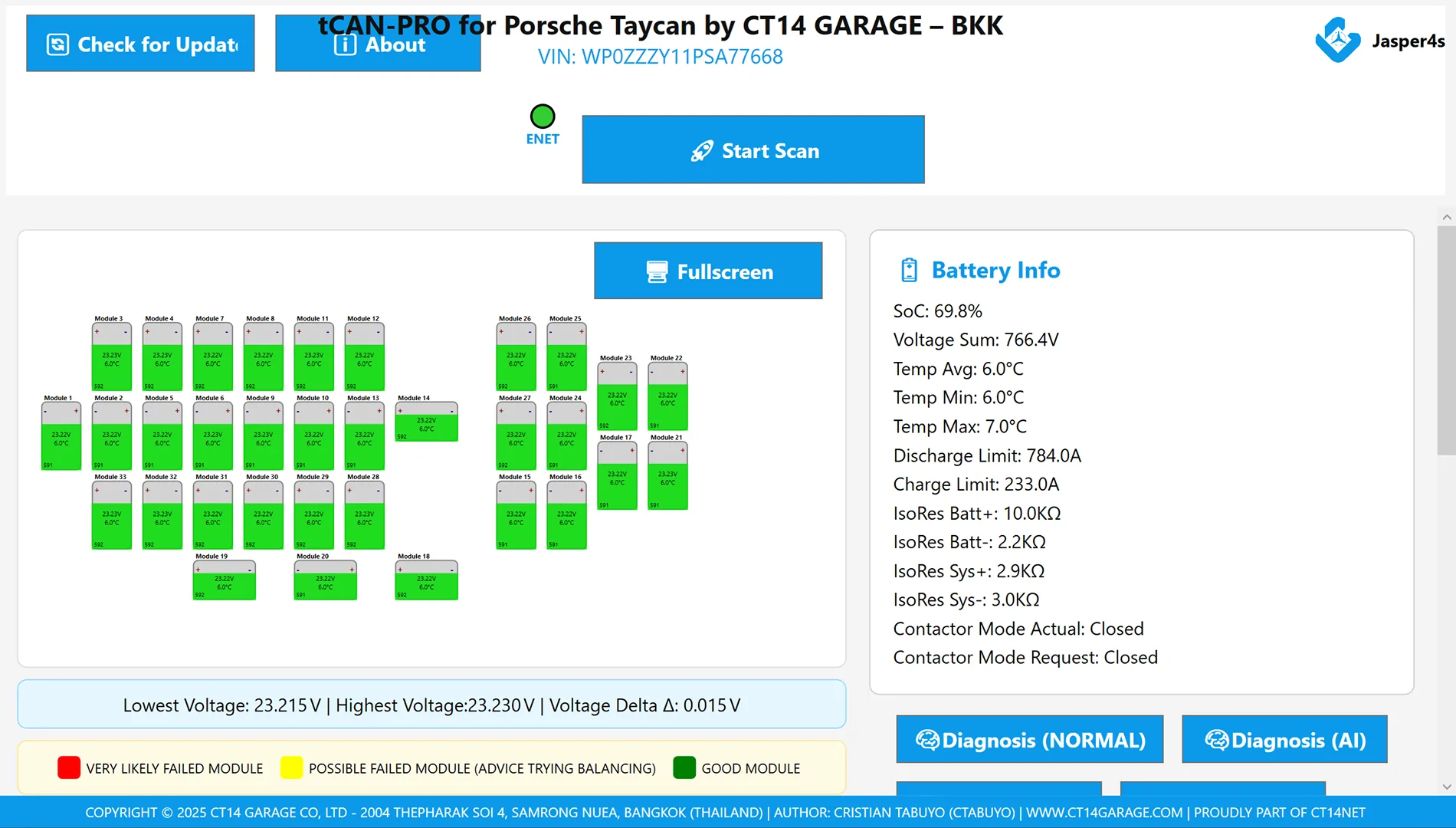The width and height of the screenshot is (1456, 828).
Task: Click the yellow possible failed legend swatch
Action: click(291, 767)
